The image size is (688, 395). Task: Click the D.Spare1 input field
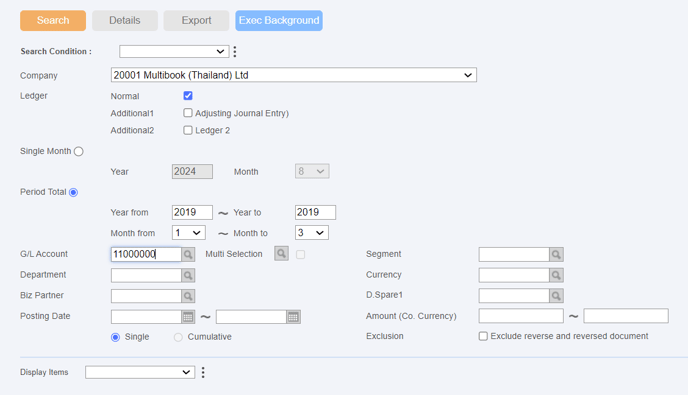pyautogui.click(x=514, y=296)
